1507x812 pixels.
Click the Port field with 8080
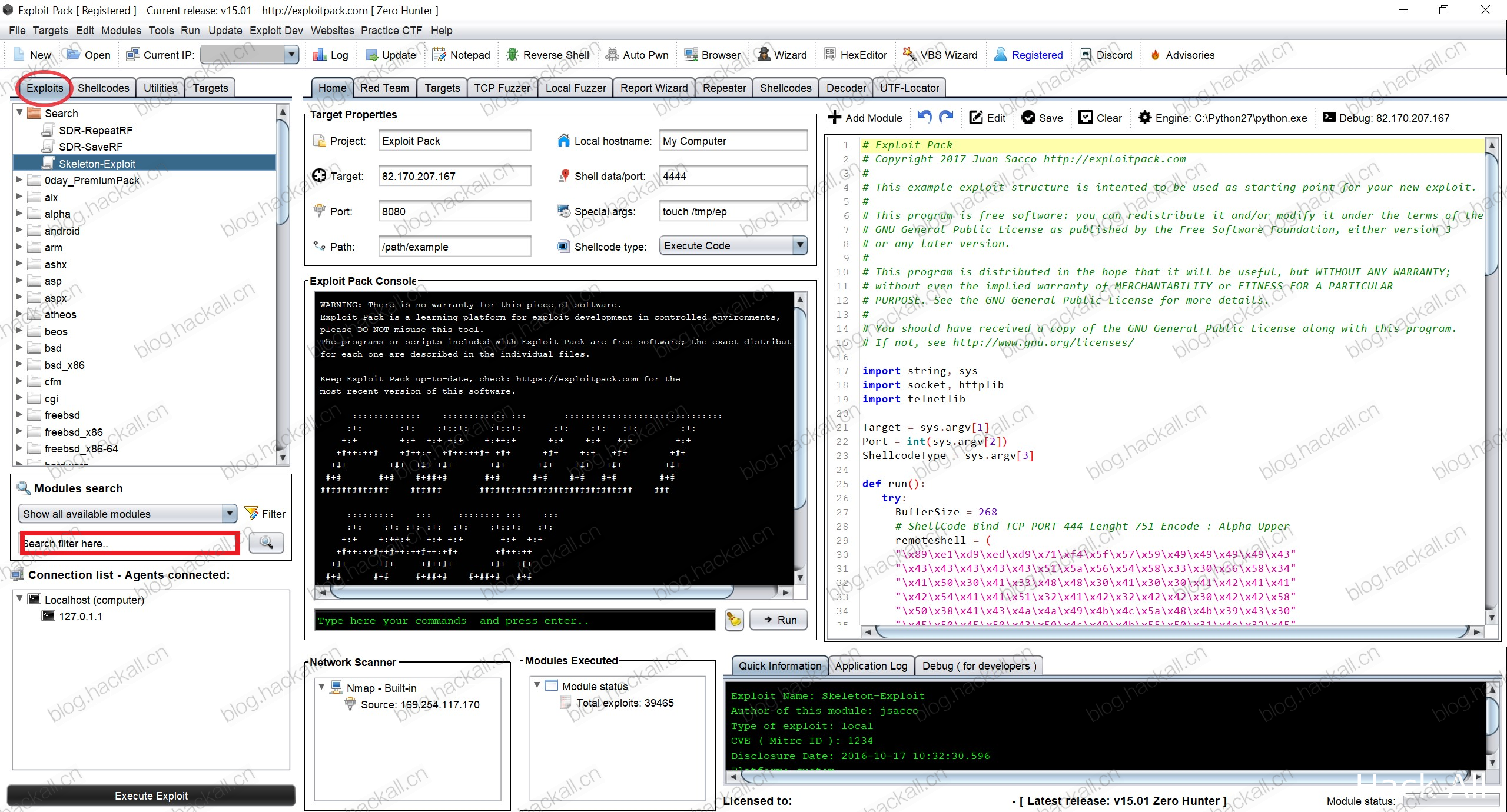click(454, 211)
